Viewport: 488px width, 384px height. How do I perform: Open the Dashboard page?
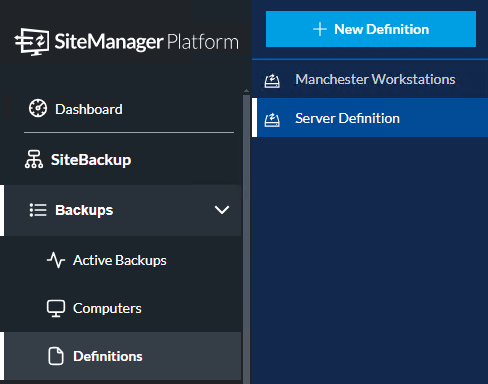[x=89, y=109]
